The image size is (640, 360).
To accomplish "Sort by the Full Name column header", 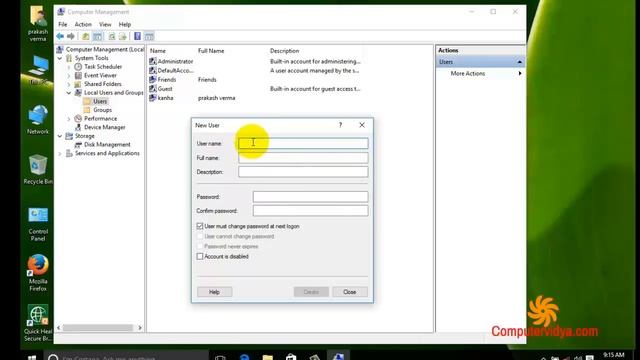I will tap(211, 51).
